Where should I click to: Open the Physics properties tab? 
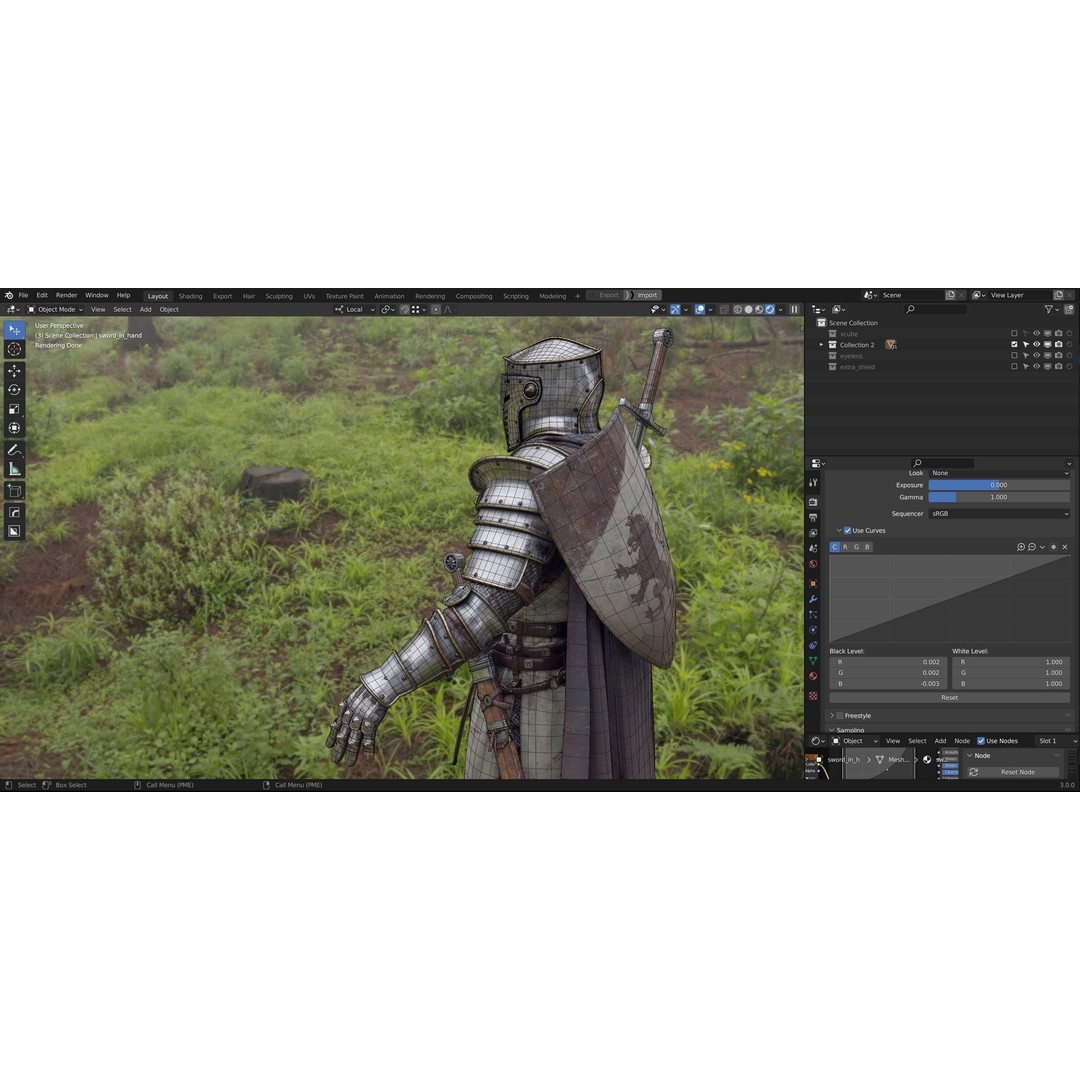tap(813, 630)
